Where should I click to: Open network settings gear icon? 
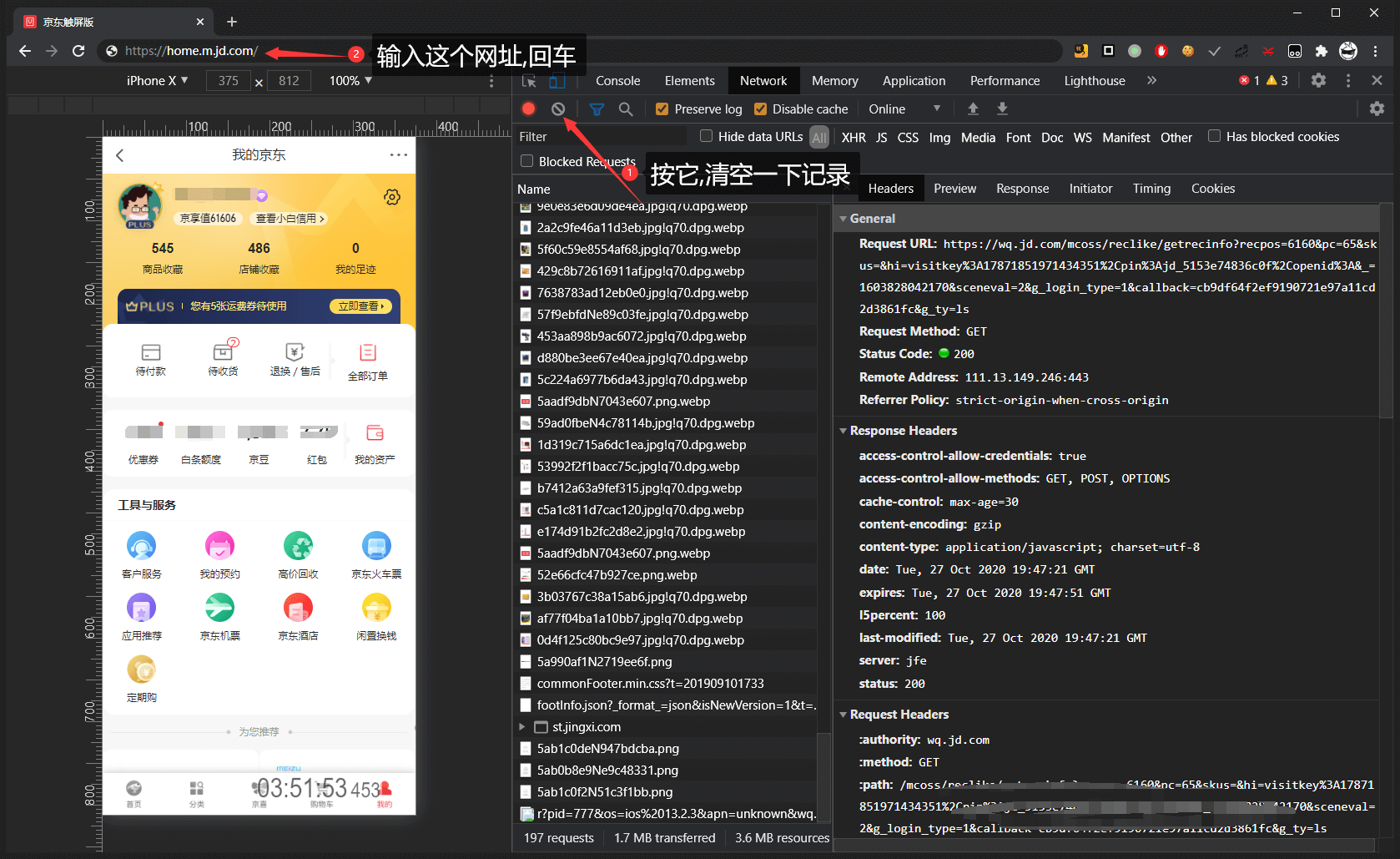click(x=1377, y=109)
